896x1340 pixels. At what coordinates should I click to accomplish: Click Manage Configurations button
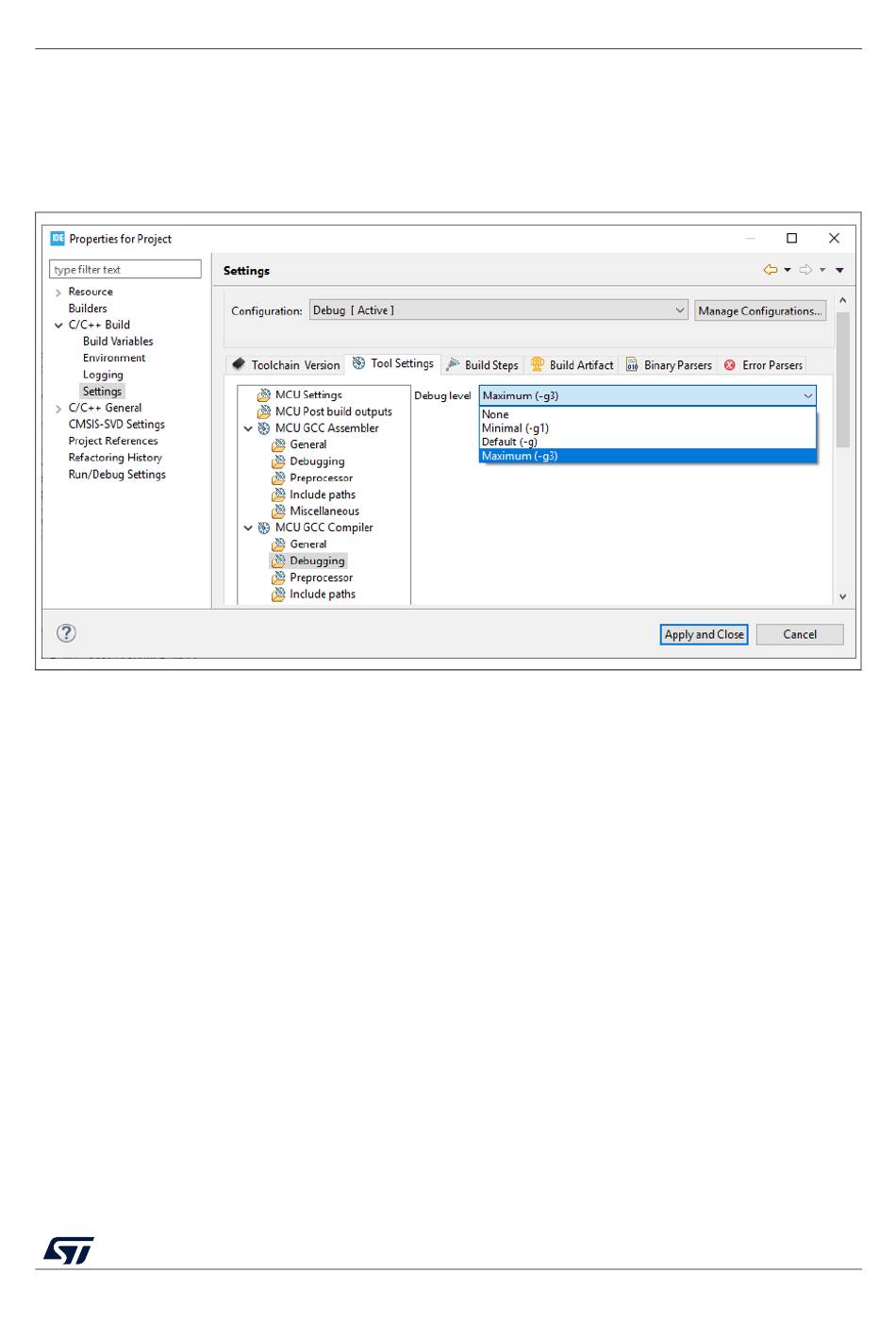point(760,310)
